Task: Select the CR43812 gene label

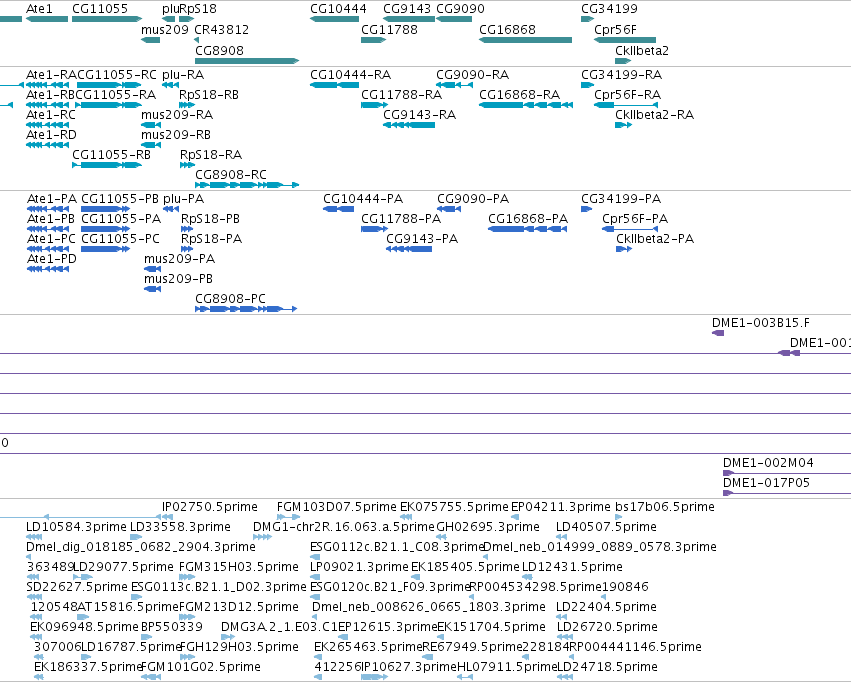Action: coord(221,30)
